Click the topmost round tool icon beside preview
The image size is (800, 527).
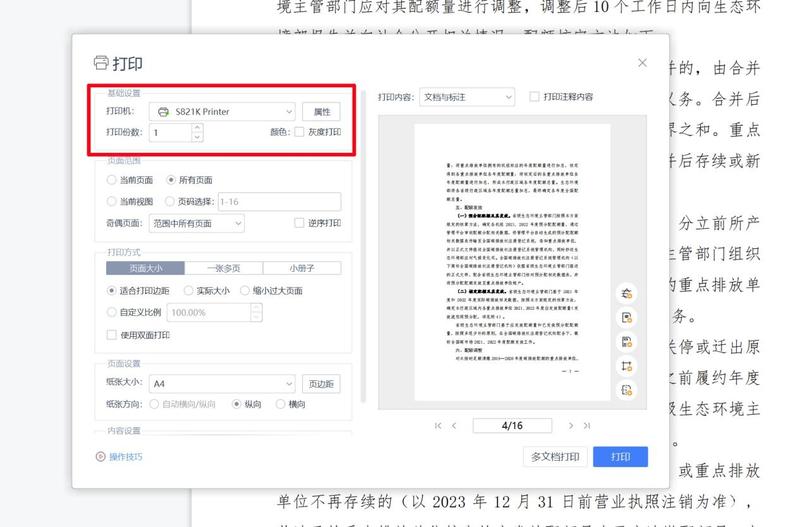[627, 293]
